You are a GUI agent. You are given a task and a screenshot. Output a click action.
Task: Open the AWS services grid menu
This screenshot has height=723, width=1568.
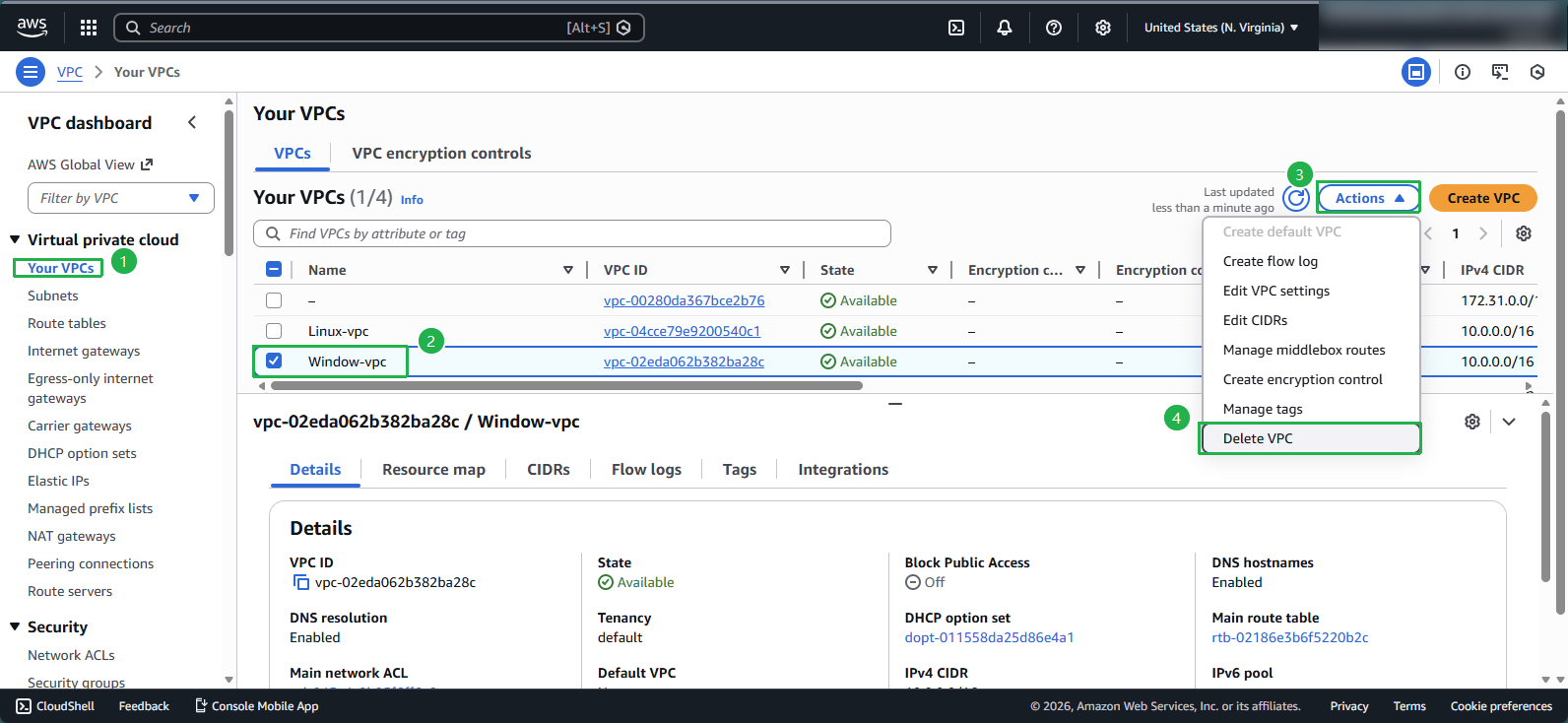(x=89, y=28)
